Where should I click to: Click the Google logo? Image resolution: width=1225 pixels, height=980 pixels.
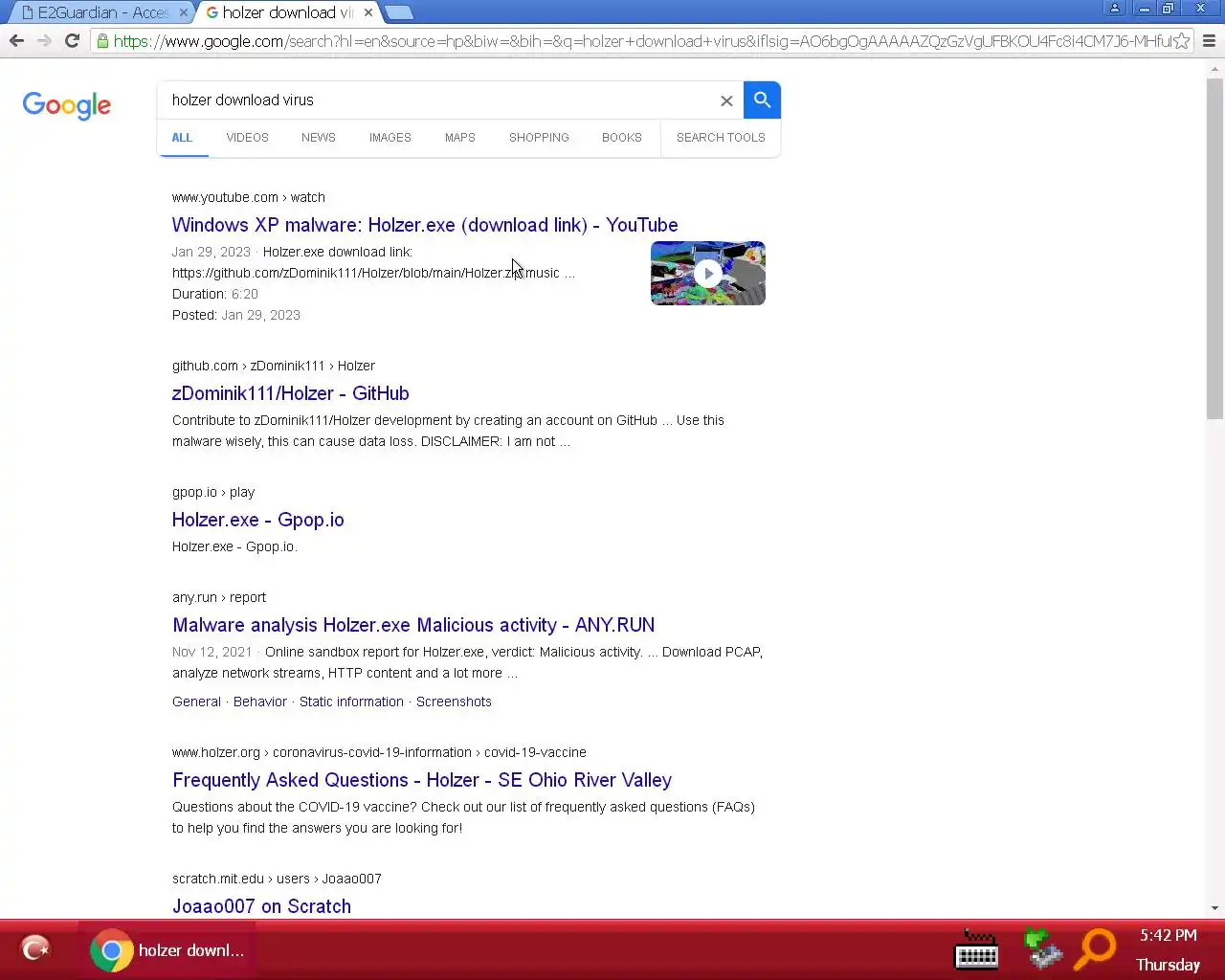point(67,105)
